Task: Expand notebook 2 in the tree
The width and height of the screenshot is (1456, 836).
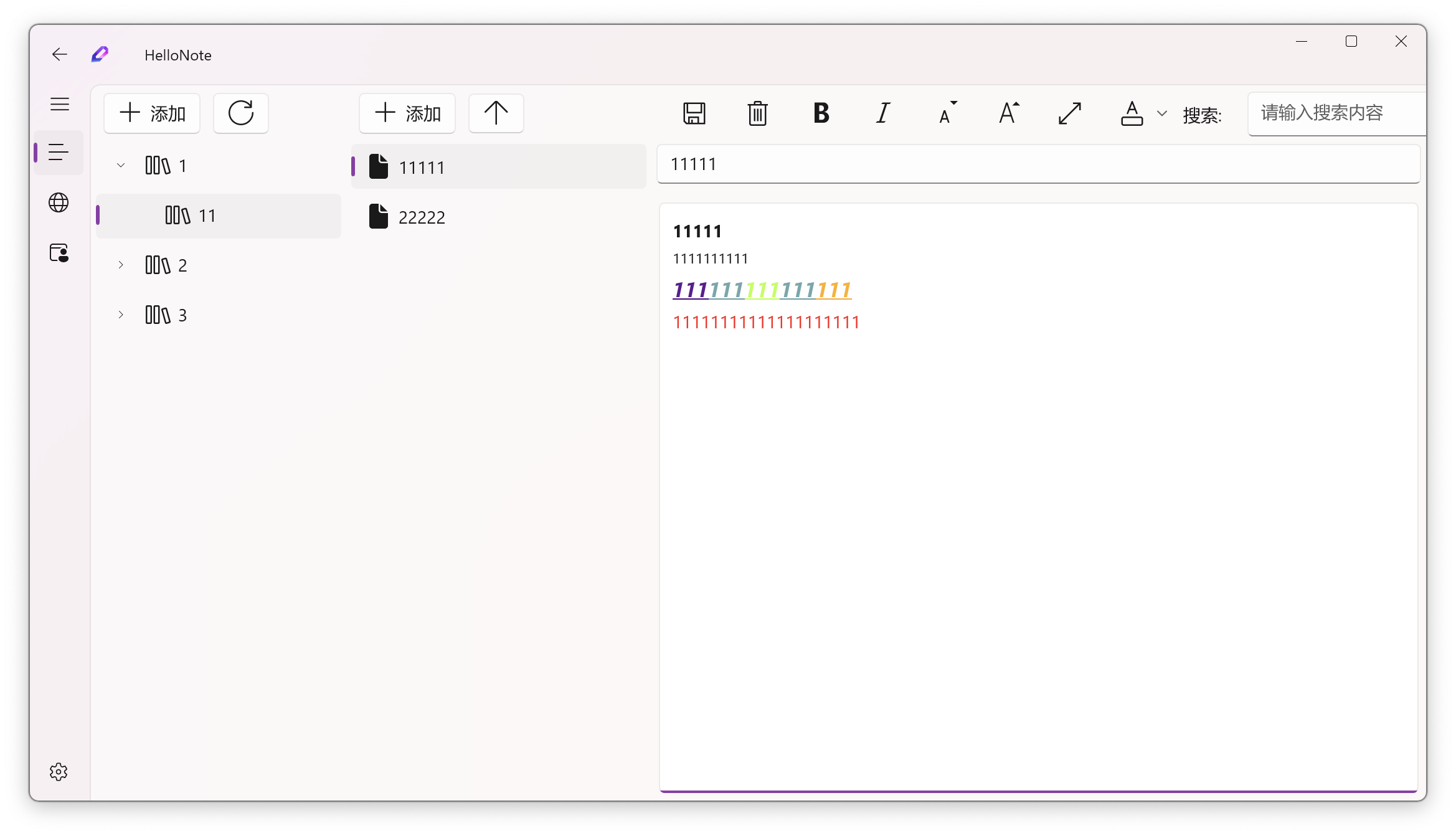Action: [x=121, y=264]
